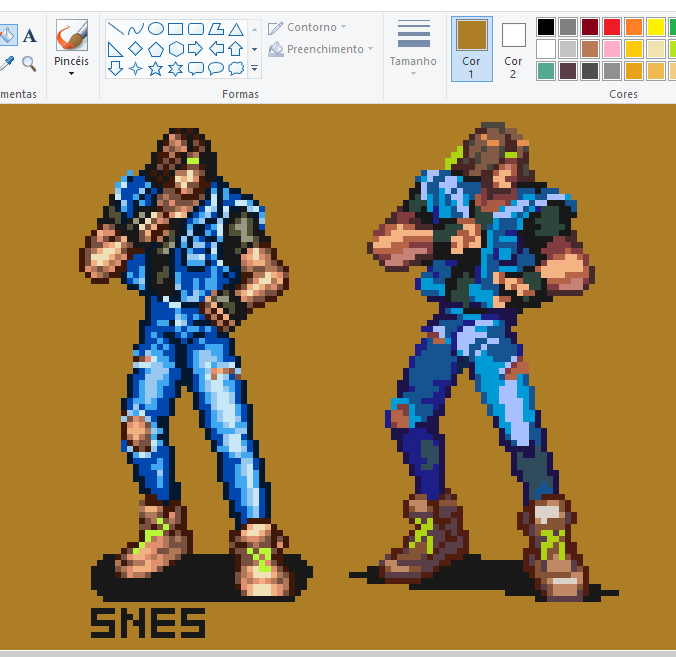This screenshot has height=657, width=676.
Task: Open the Contorno outline dropdown
Action: click(x=307, y=28)
